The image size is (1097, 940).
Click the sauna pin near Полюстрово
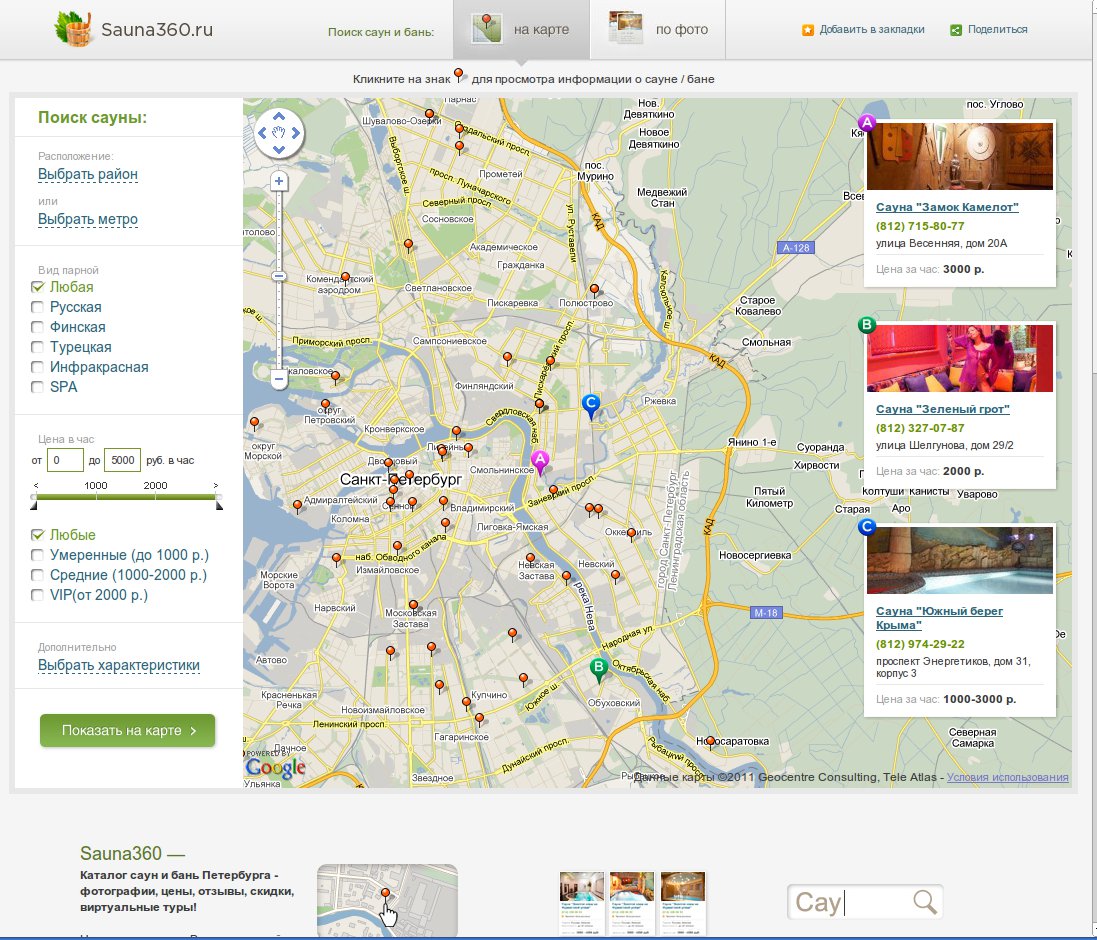click(594, 290)
